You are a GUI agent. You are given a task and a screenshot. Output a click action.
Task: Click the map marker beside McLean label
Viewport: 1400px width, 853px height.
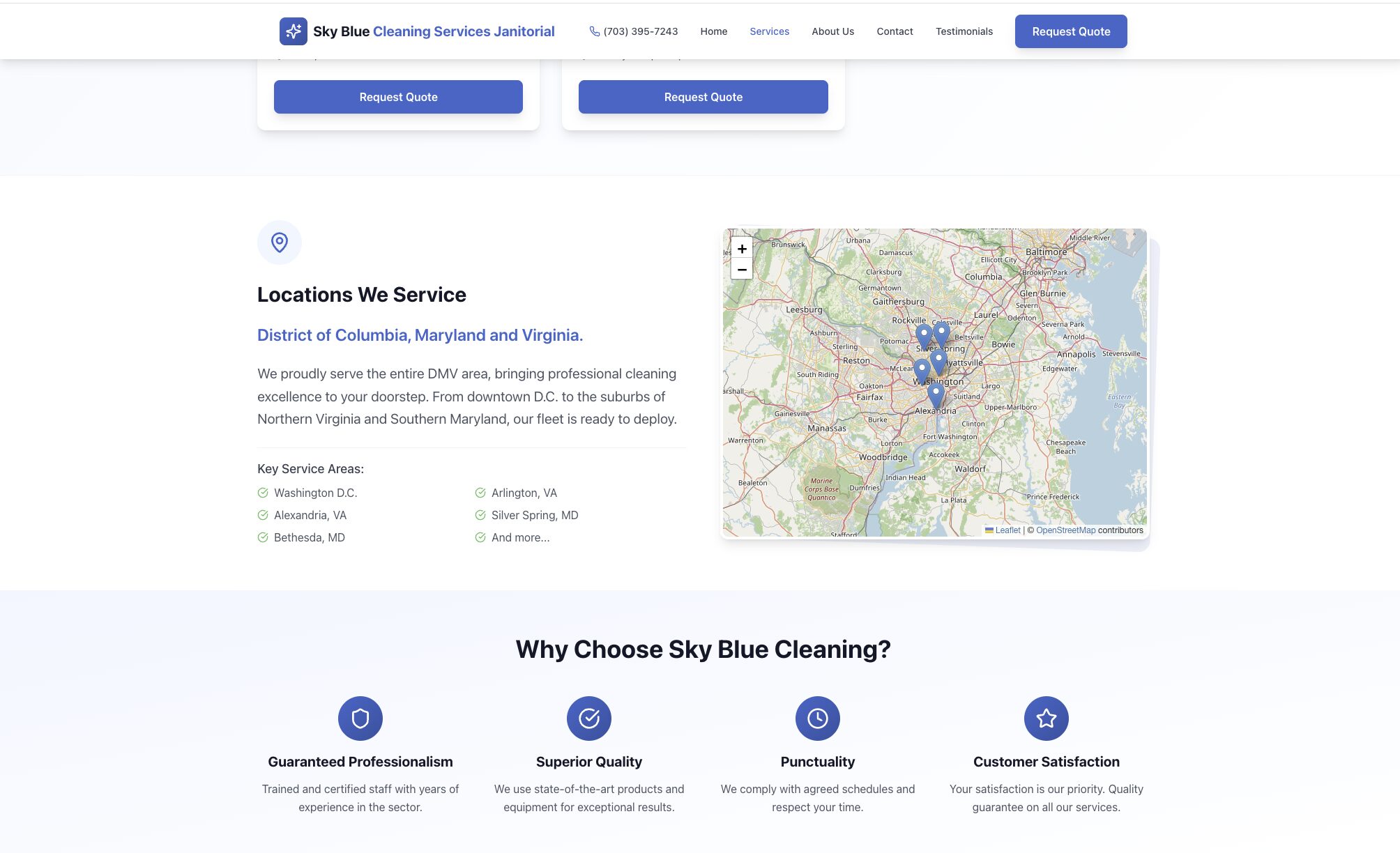[922, 371]
